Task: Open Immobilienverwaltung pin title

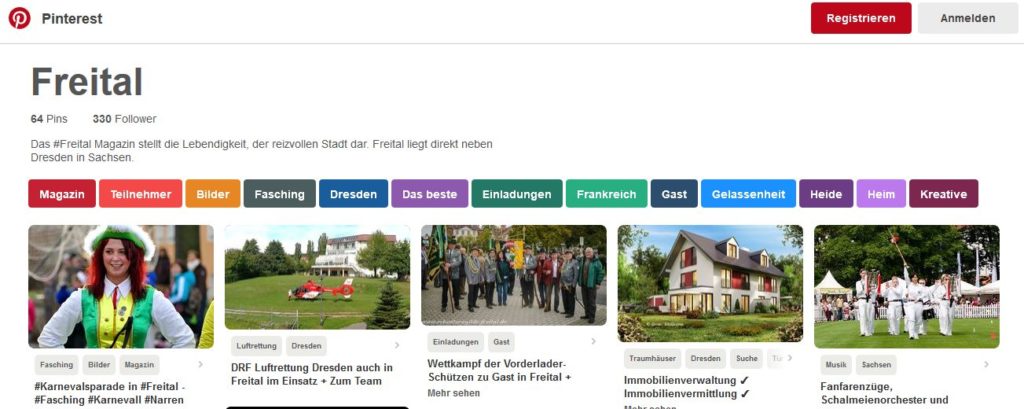Action: click(687, 387)
